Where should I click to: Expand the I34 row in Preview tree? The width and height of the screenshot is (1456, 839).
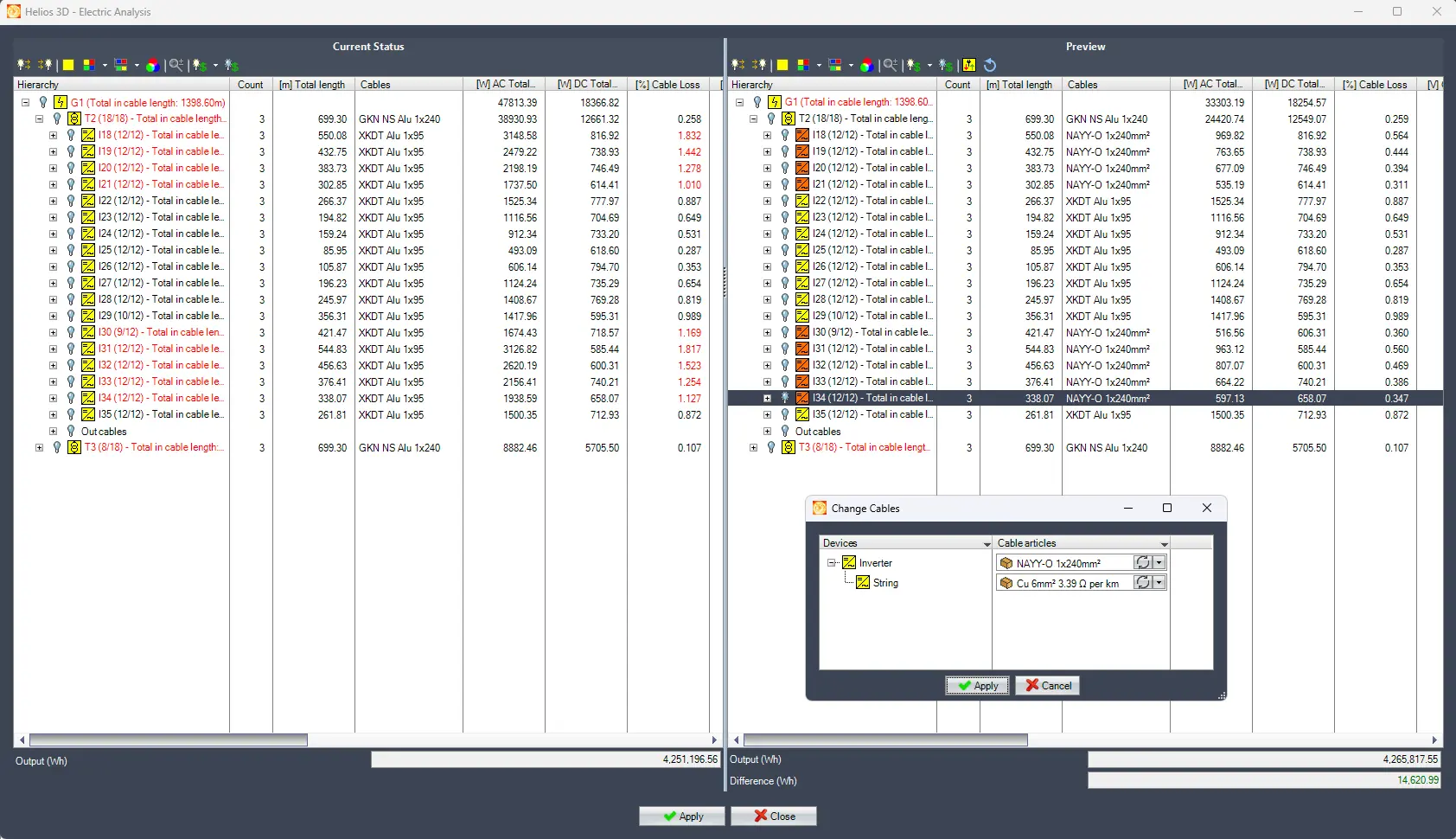point(767,398)
